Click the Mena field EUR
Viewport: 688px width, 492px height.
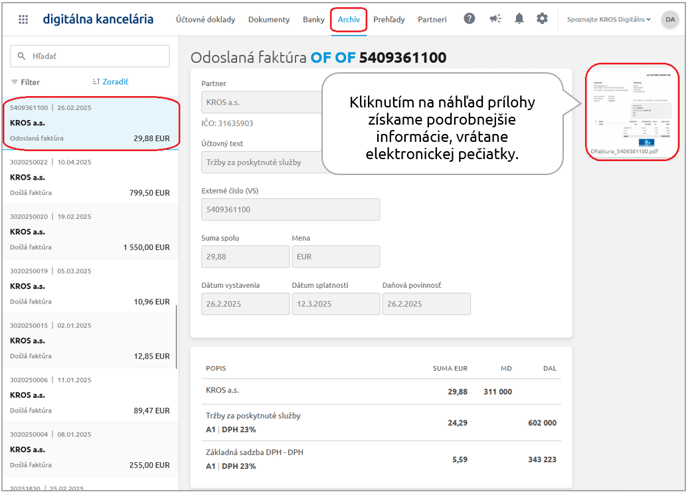pyautogui.click(x=336, y=257)
